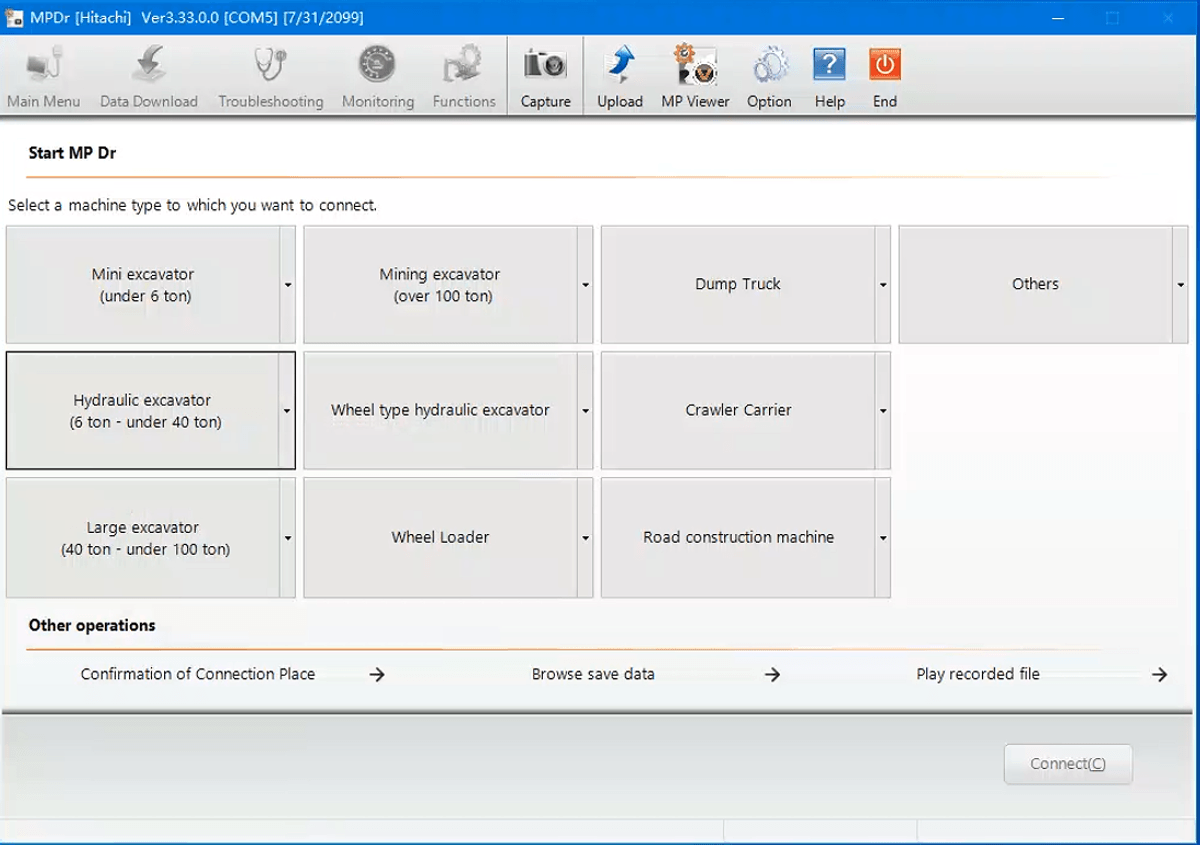
Task: Expand the Mini excavator dropdown arrow
Action: [x=288, y=285]
